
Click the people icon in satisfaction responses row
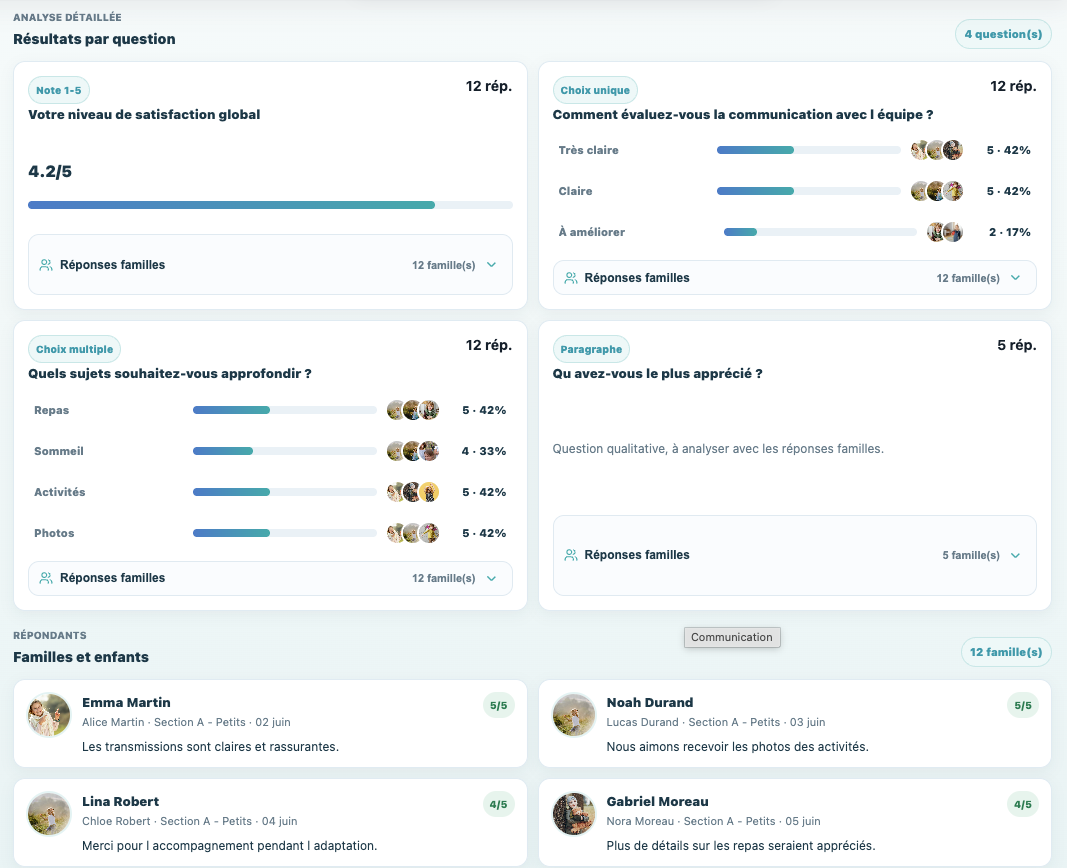click(x=46, y=265)
